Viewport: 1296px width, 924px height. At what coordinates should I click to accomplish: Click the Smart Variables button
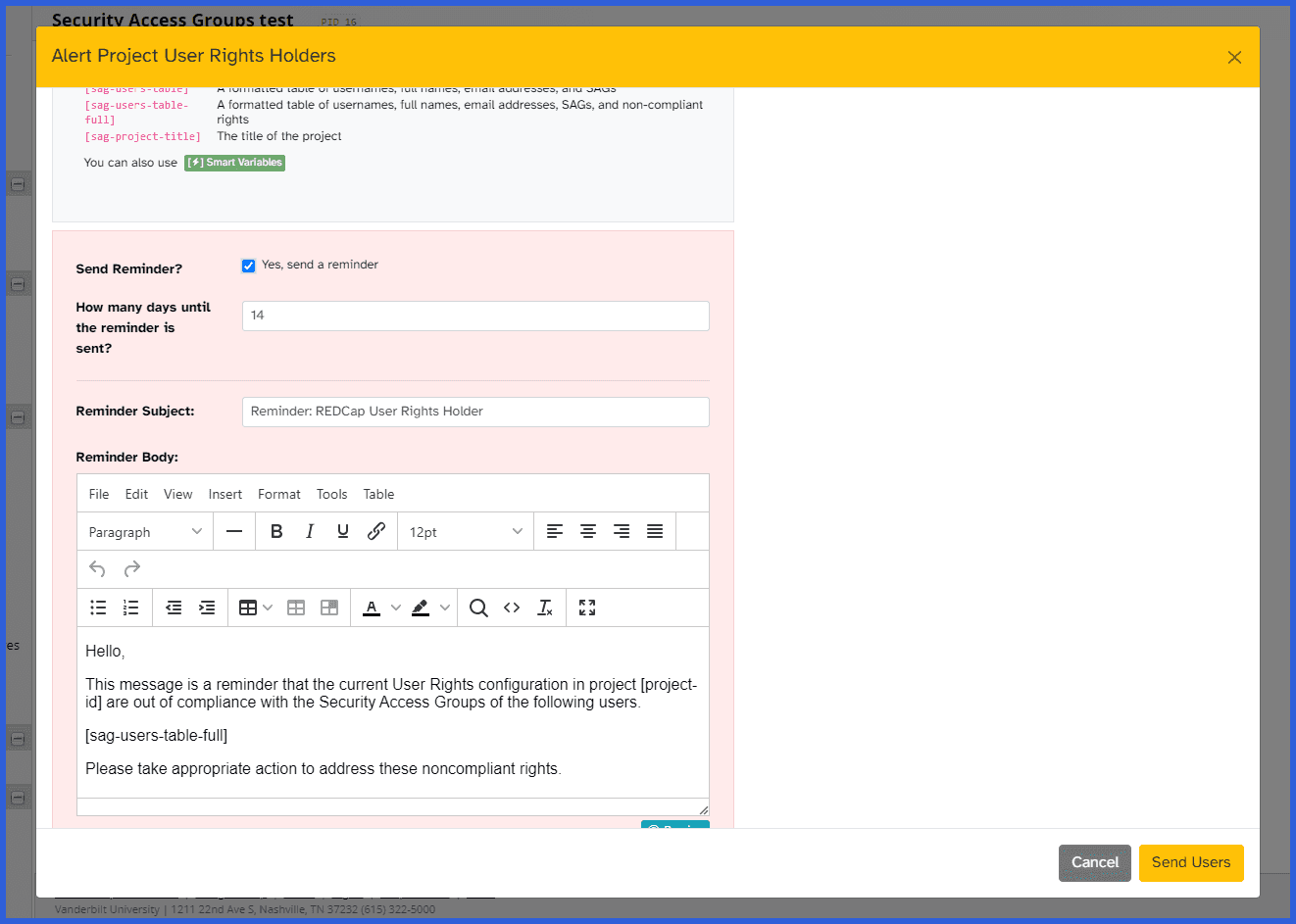[234, 163]
